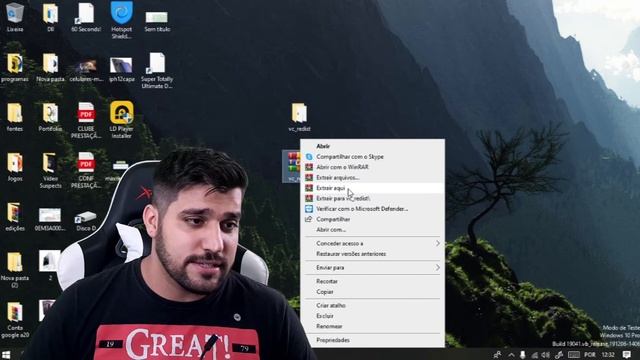Show hidden tray icons chevron
This screenshot has height=360, width=640.
click(x=511, y=355)
